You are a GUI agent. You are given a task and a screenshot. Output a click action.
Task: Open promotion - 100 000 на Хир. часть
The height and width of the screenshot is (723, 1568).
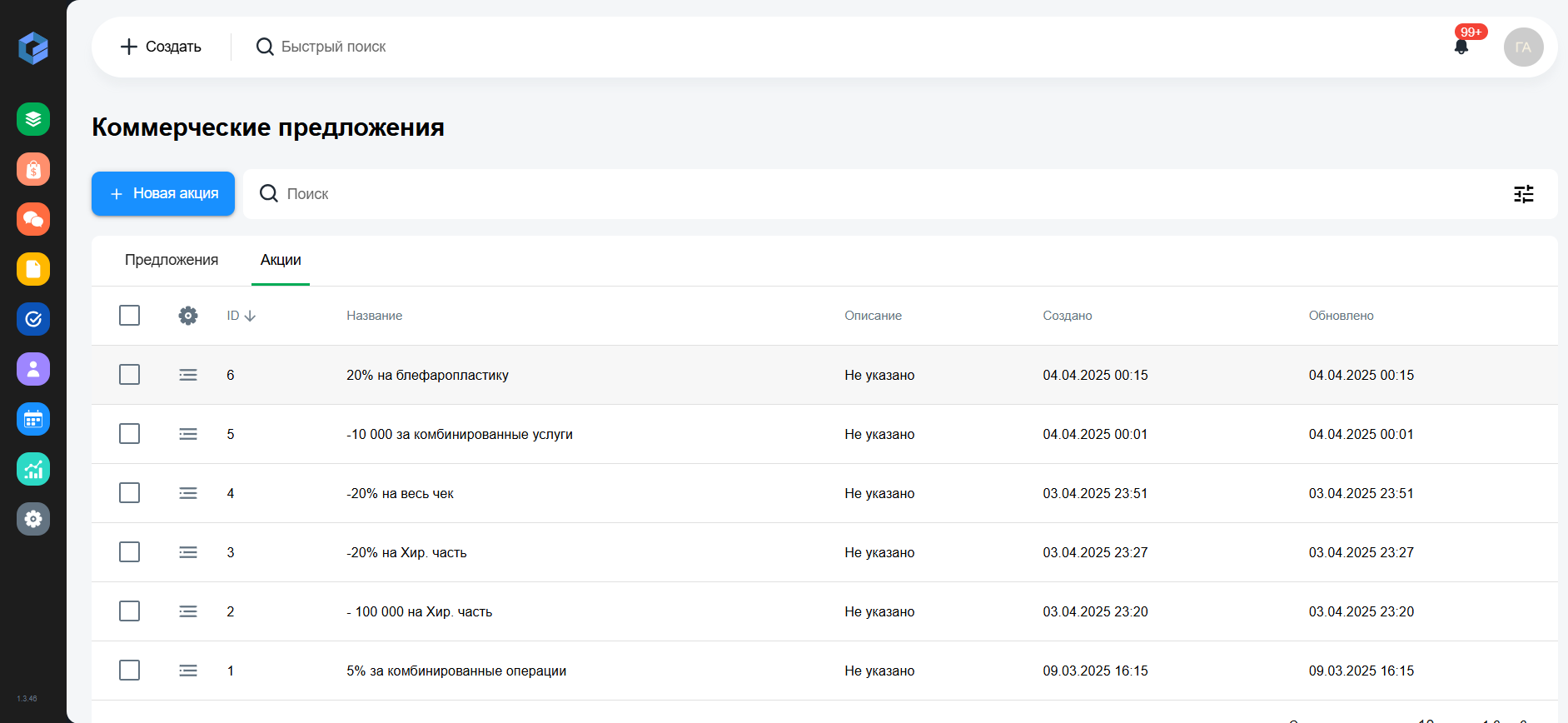[x=420, y=611]
